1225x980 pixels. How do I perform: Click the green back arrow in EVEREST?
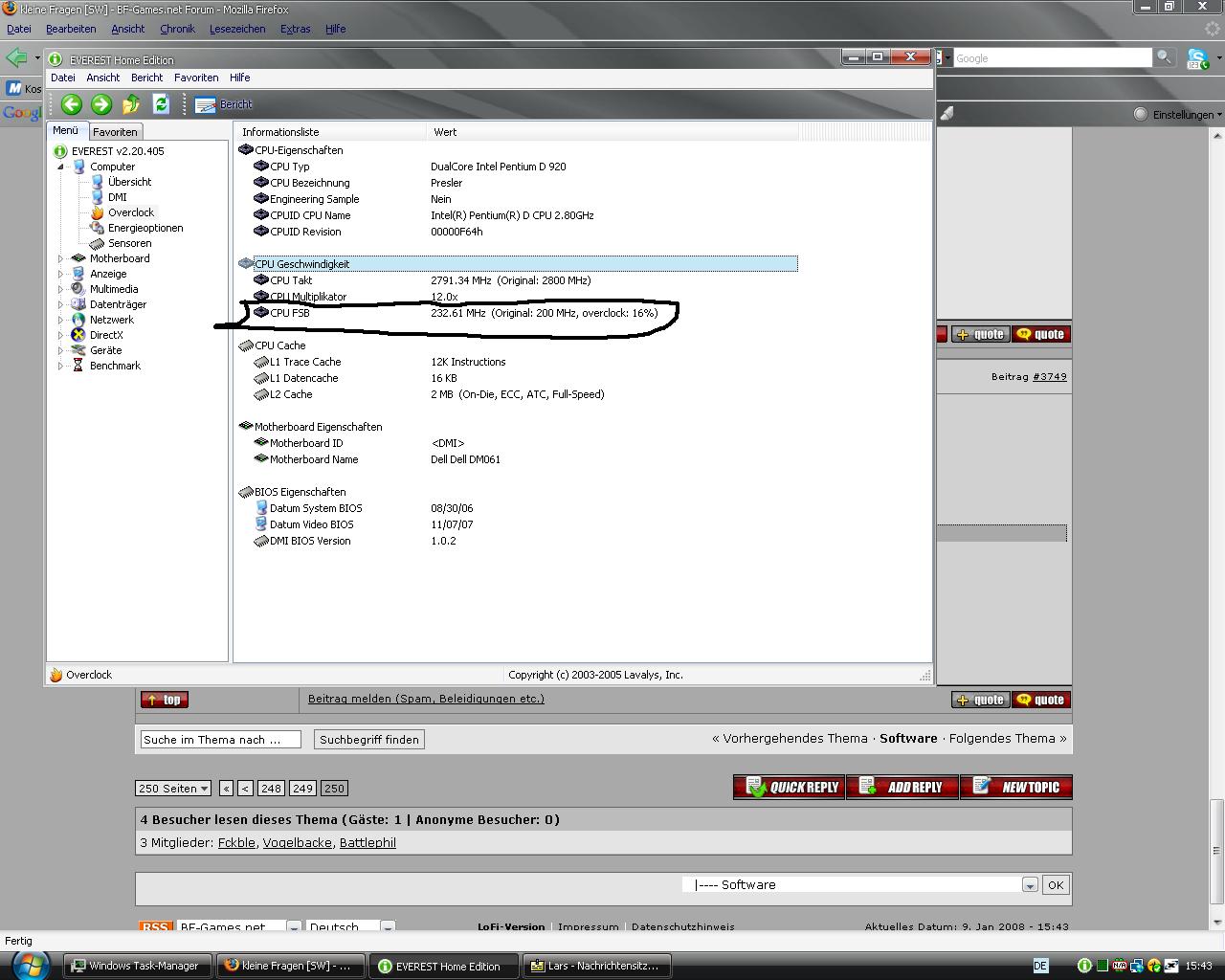point(71,104)
